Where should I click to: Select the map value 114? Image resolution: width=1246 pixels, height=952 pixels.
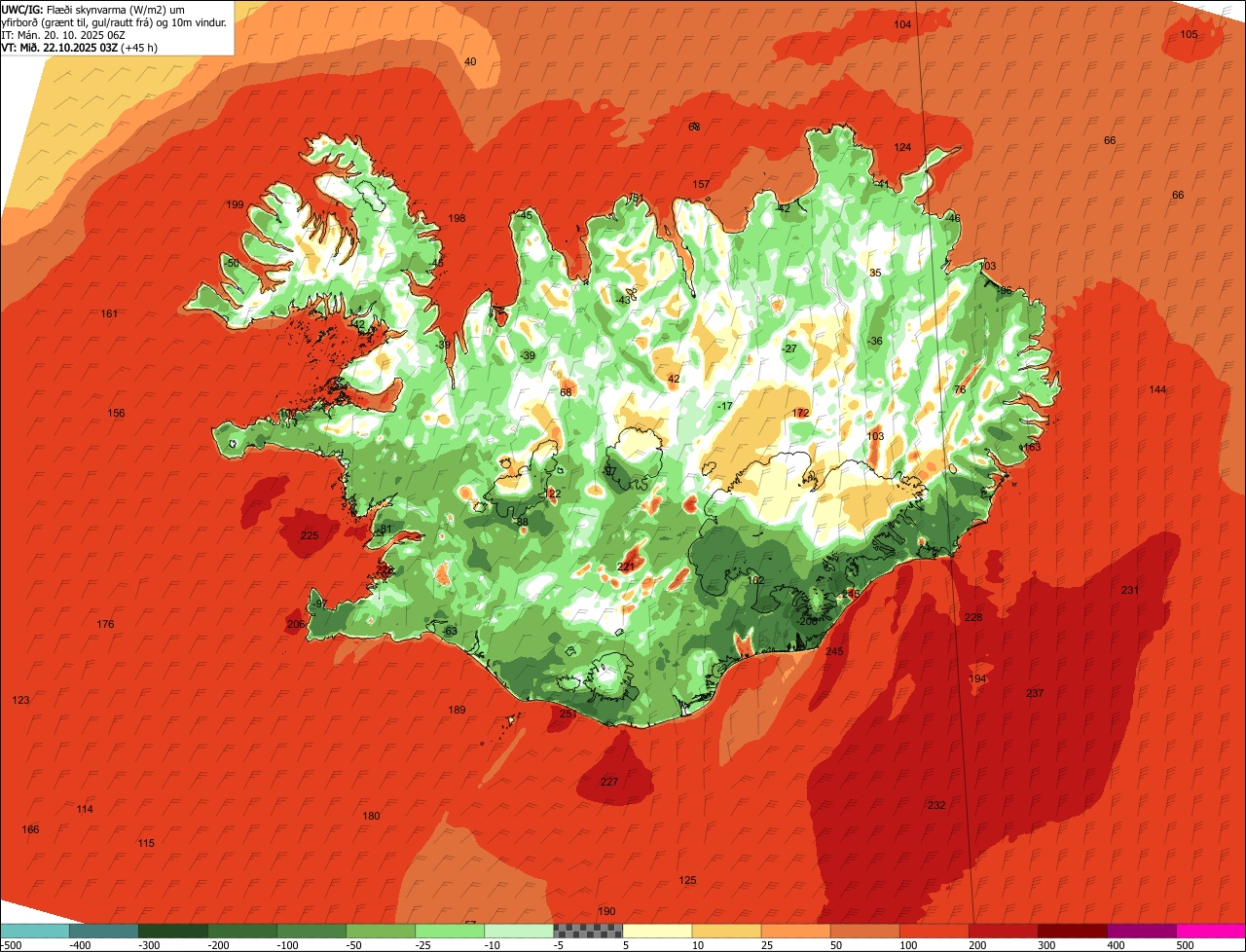click(85, 809)
